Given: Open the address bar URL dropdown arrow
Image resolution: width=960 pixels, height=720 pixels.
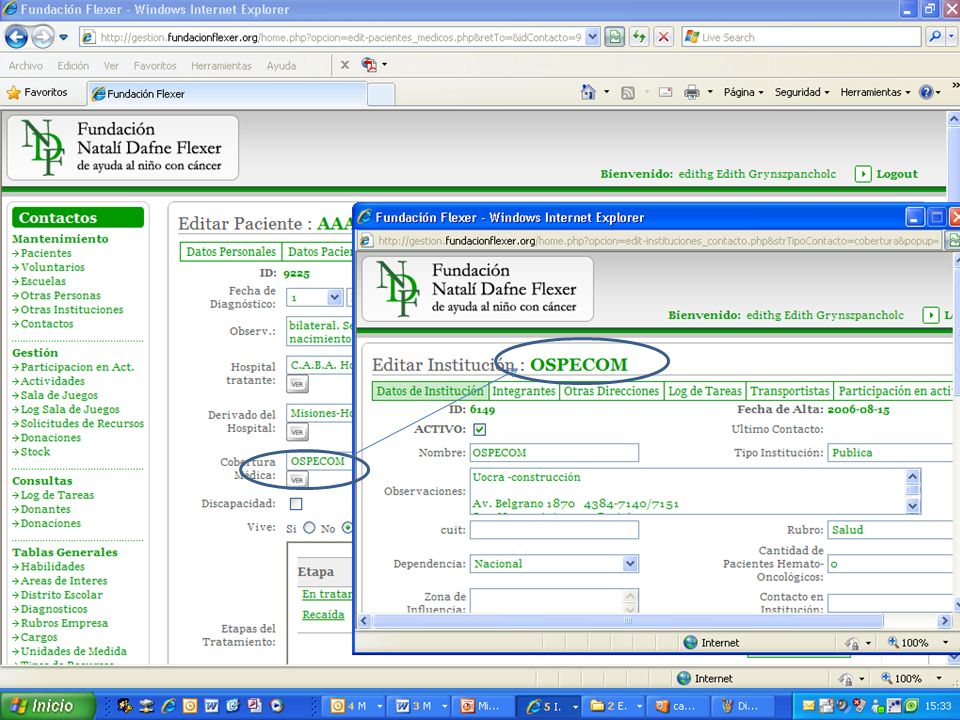Looking at the screenshot, I should click(x=592, y=37).
